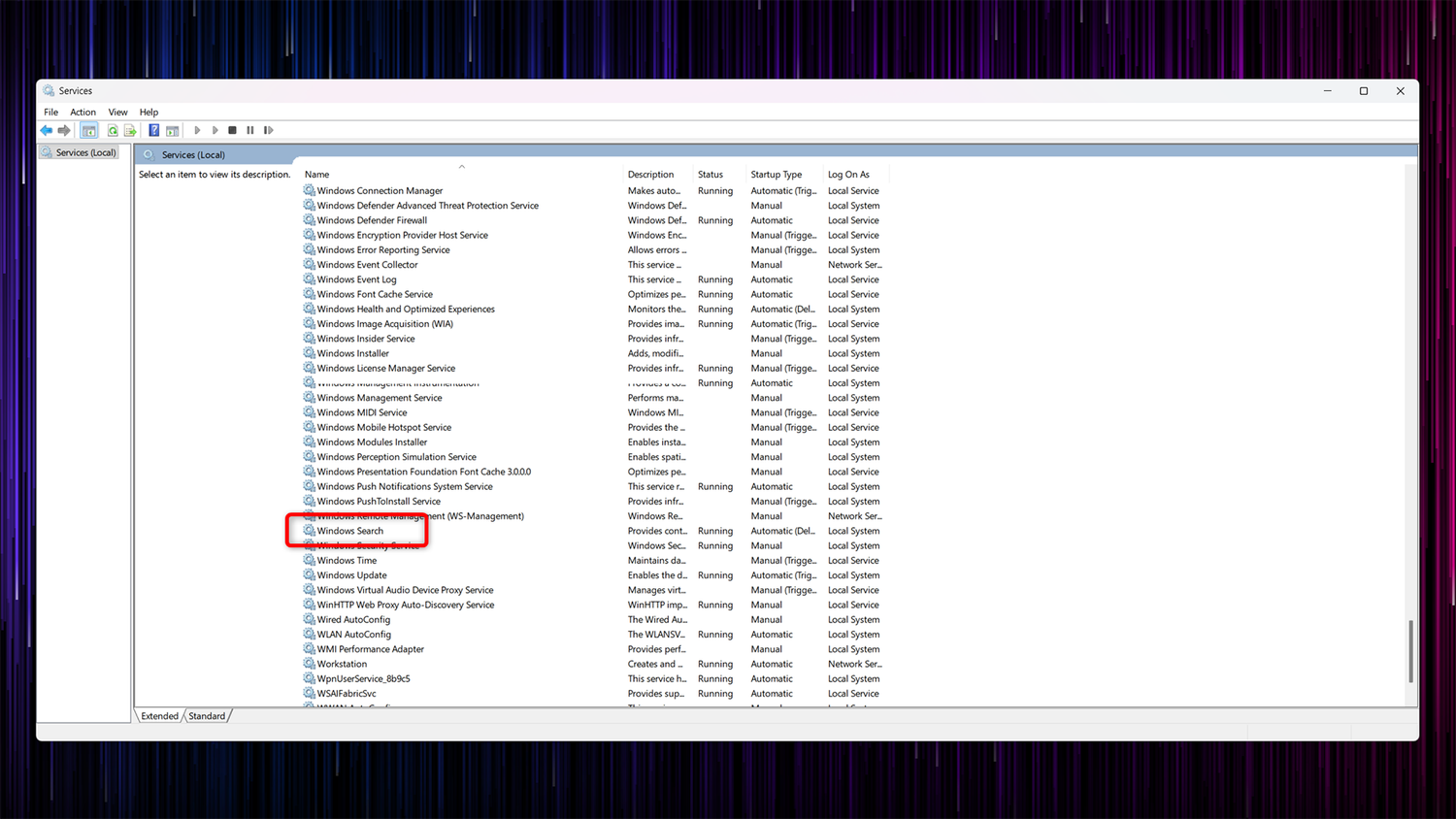1456x819 pixels.
Task: Click gear icon beside Windows Time
Action: coord(310,560)
